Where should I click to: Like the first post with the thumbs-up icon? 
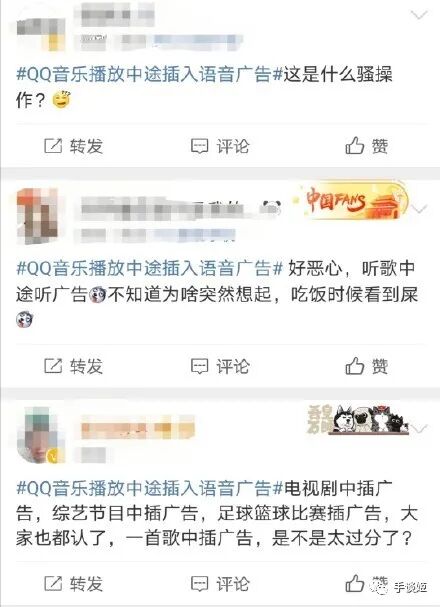pos(354,146)
